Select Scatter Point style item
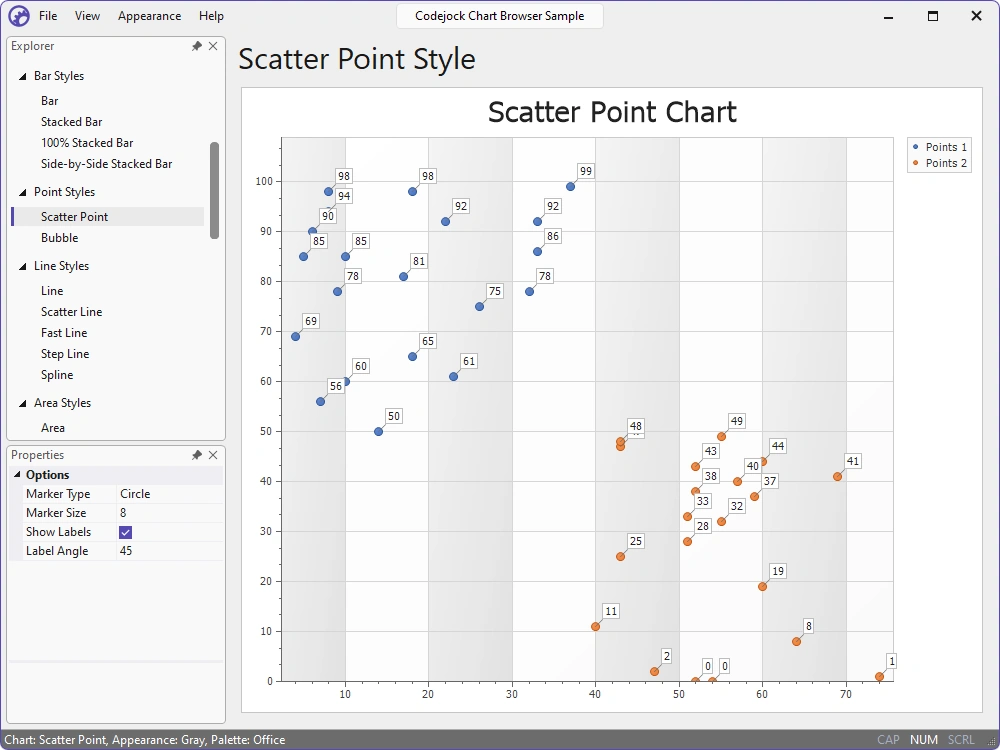 pos(108,217)
